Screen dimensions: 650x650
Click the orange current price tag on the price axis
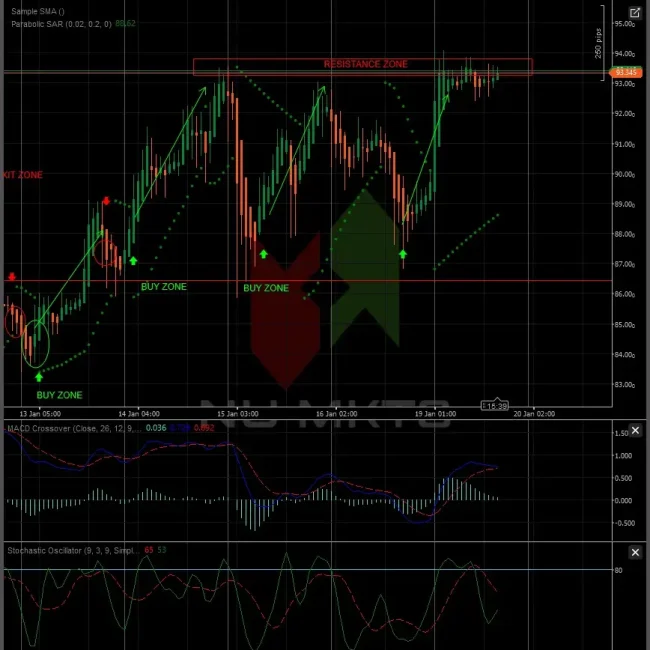(x=627, y=73)
